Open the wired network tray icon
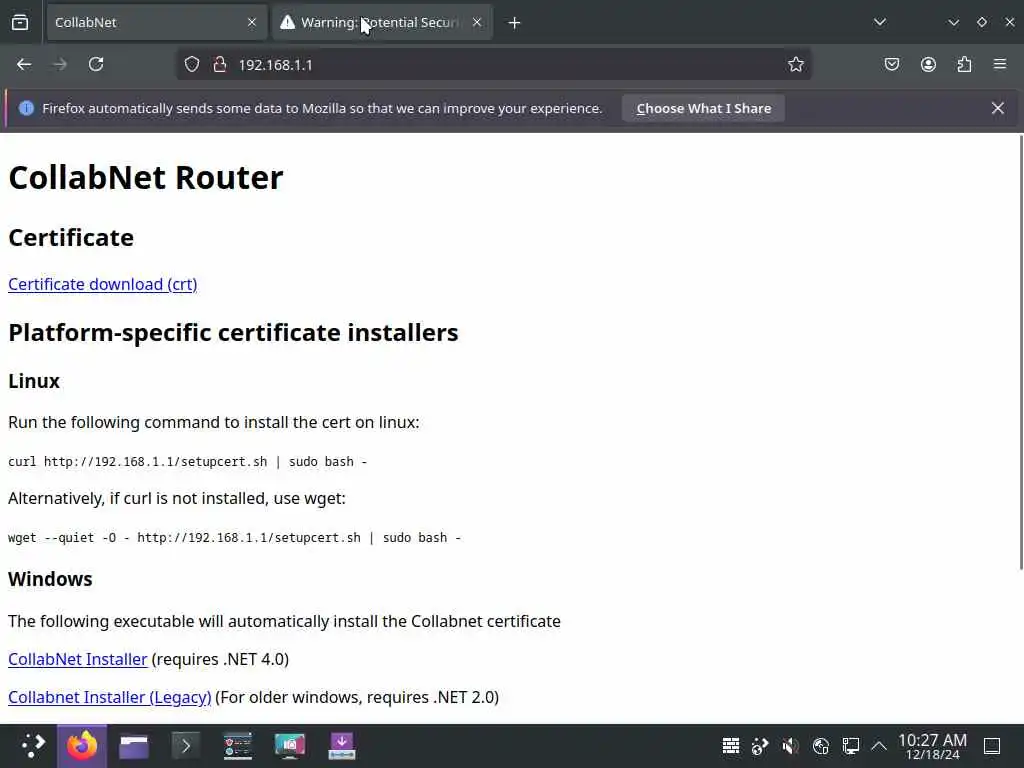This screenshot has height=768, width=1024. [850, 746]
